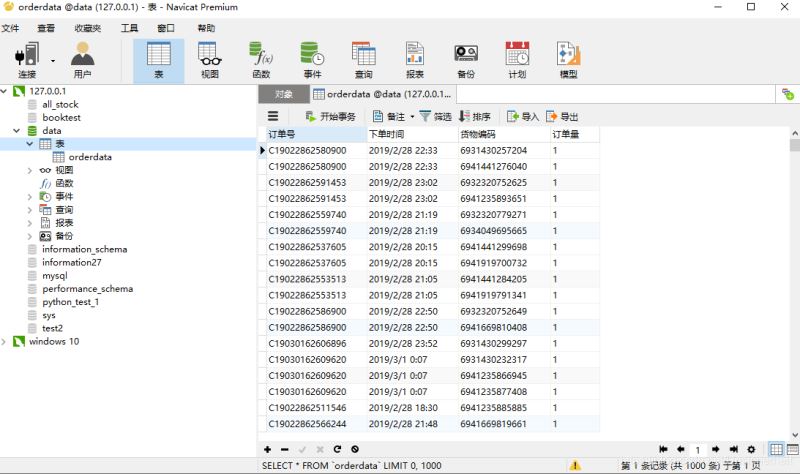Open the 窗口 menu
Viewport: 800px width, 474px height.
pos(166,28)
